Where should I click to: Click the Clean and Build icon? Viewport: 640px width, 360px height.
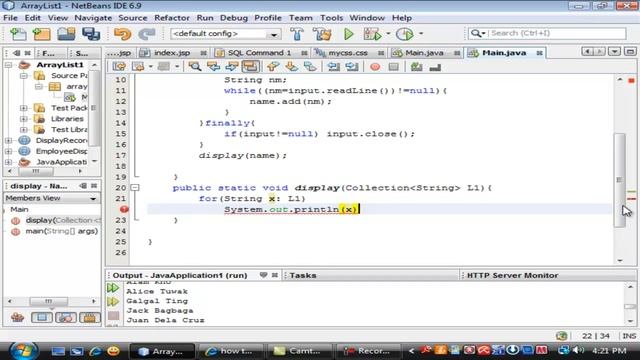click(x=322, y=34)
